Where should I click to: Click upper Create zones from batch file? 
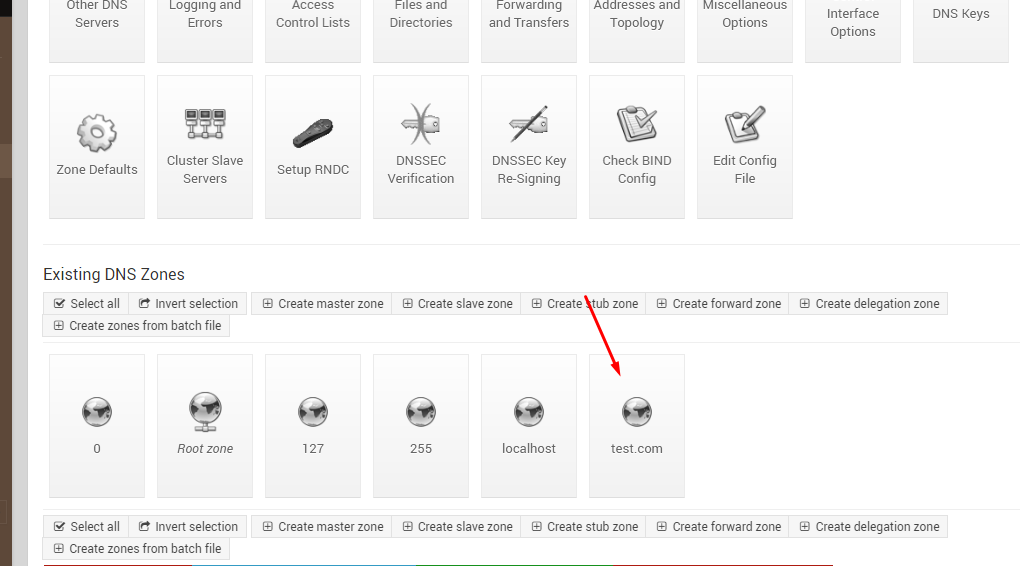point(137,326)
